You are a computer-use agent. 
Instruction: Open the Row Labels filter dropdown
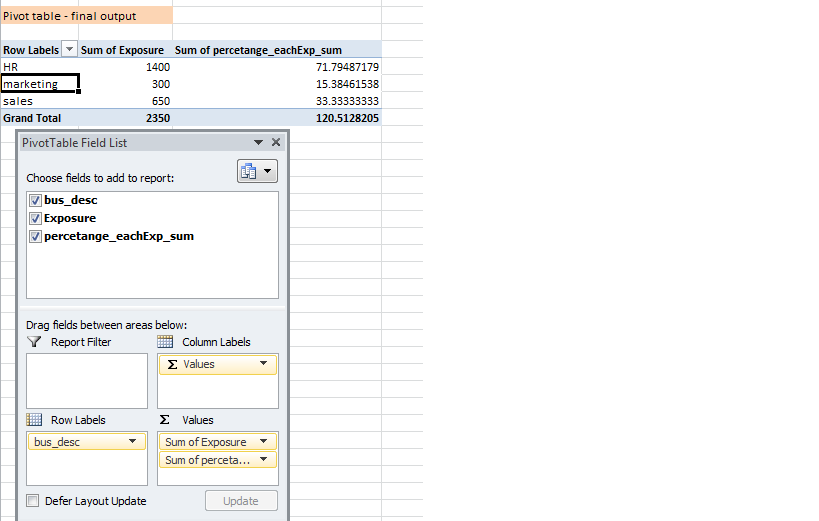(x=69, y=49)
